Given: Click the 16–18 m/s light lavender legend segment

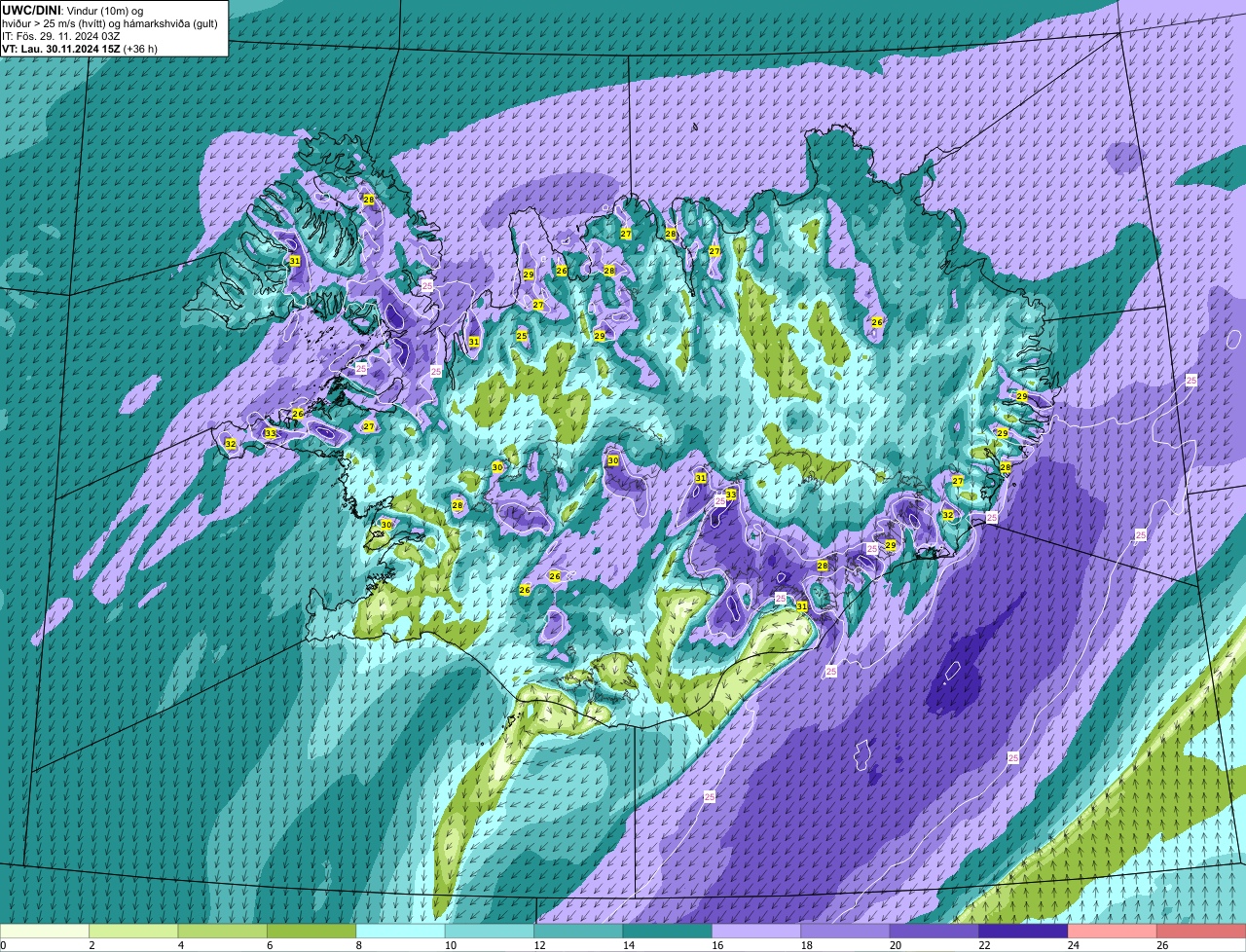Looking at the screenshot, I should [x=757, y=931].
